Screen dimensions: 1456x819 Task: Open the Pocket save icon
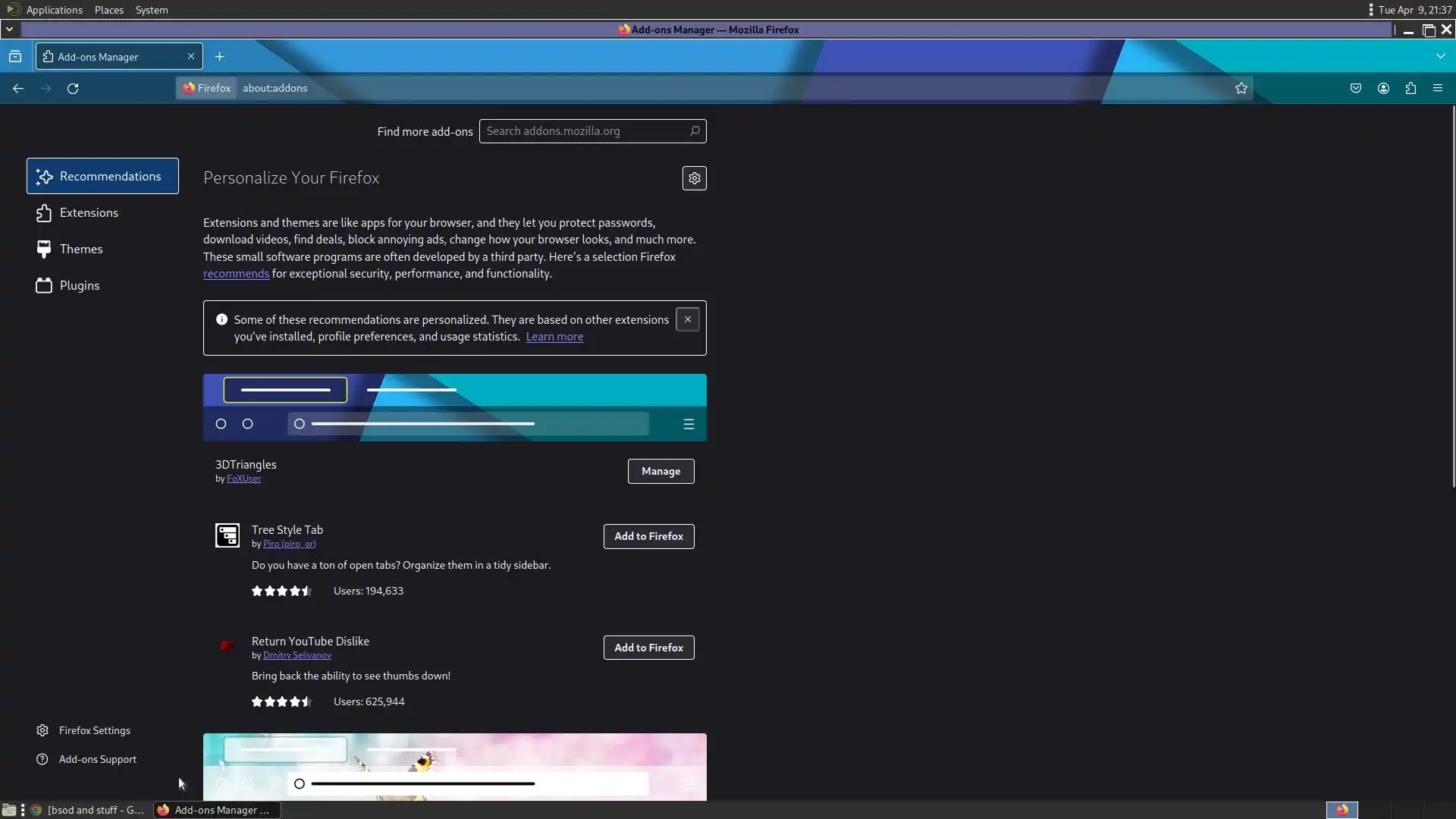[1356, 89]
